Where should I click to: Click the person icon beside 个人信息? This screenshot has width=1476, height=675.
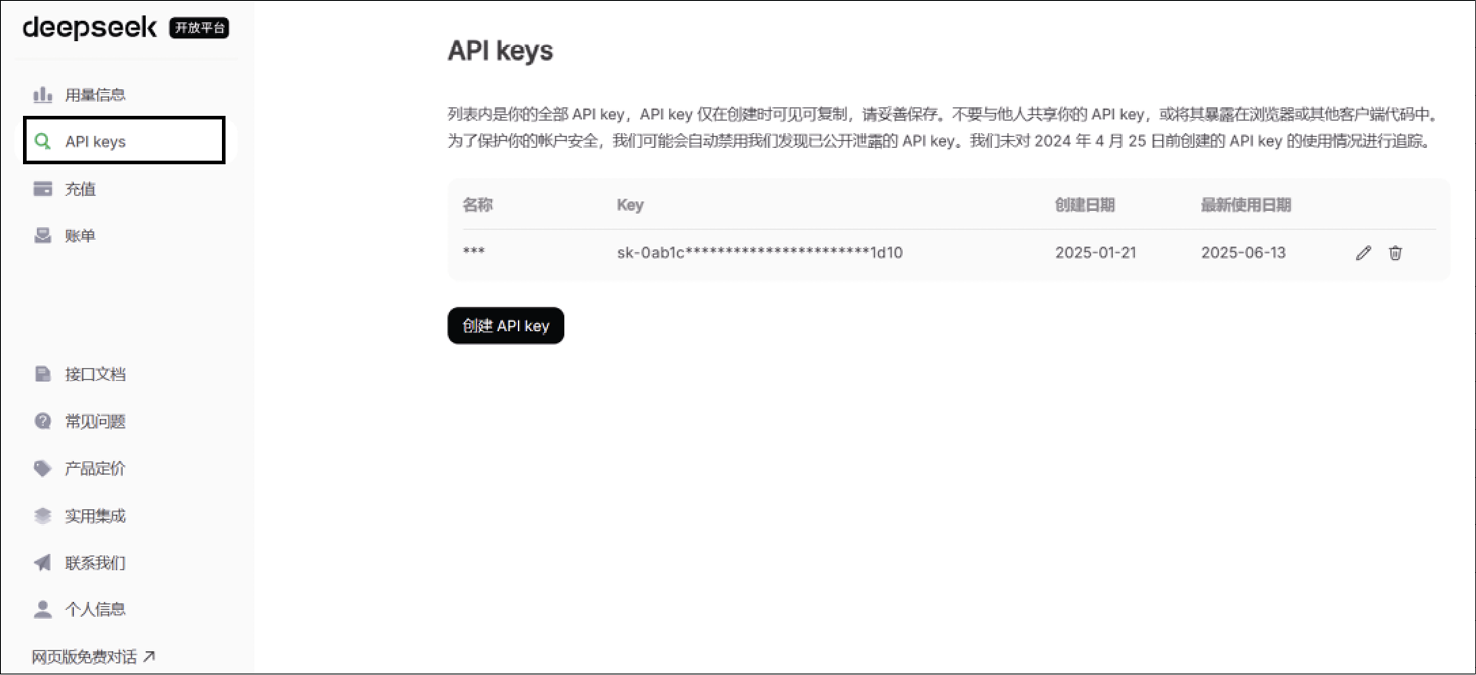[42, 609]
